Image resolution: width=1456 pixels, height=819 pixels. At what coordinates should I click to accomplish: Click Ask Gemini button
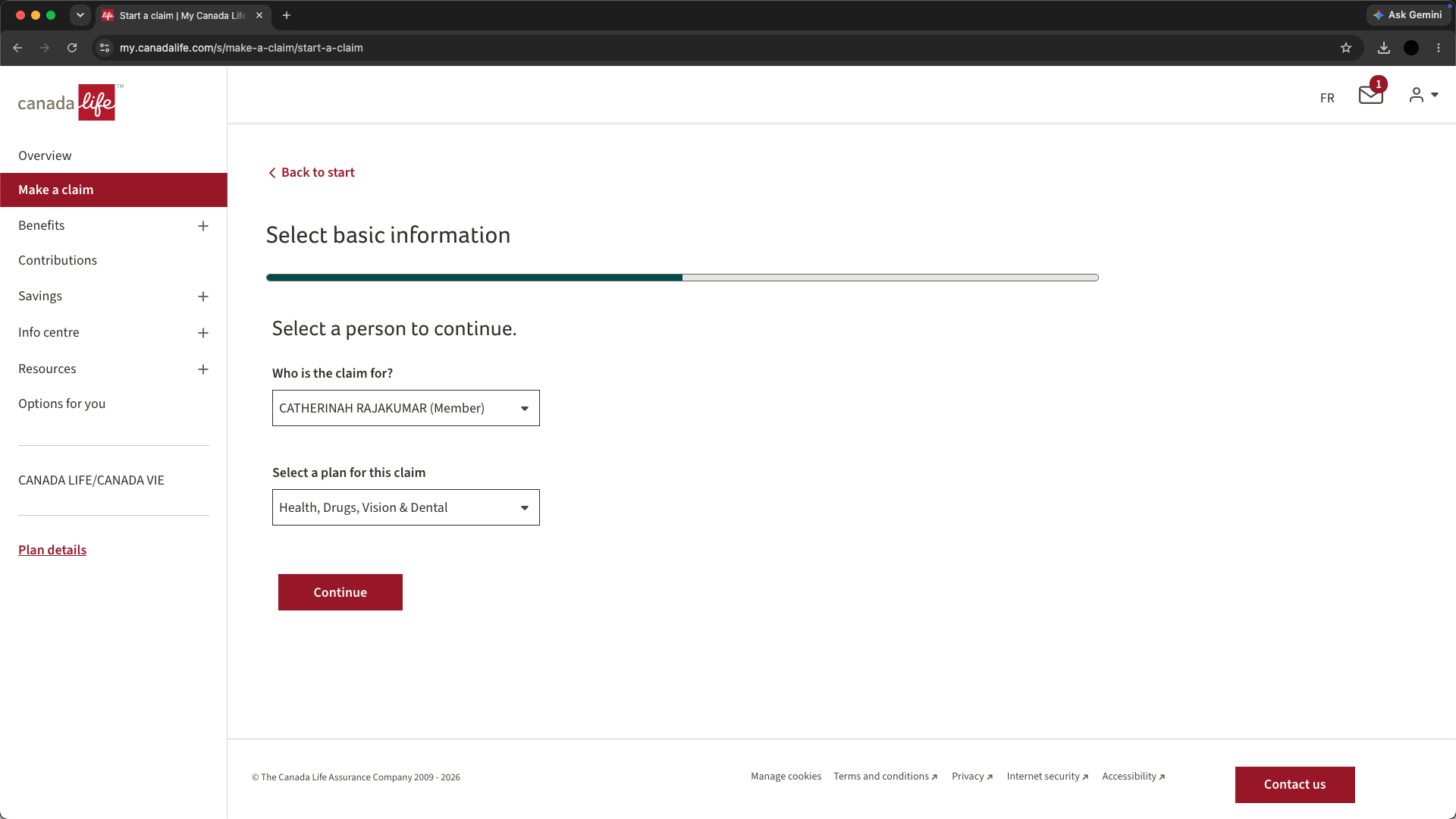(x=1408, y=15)
